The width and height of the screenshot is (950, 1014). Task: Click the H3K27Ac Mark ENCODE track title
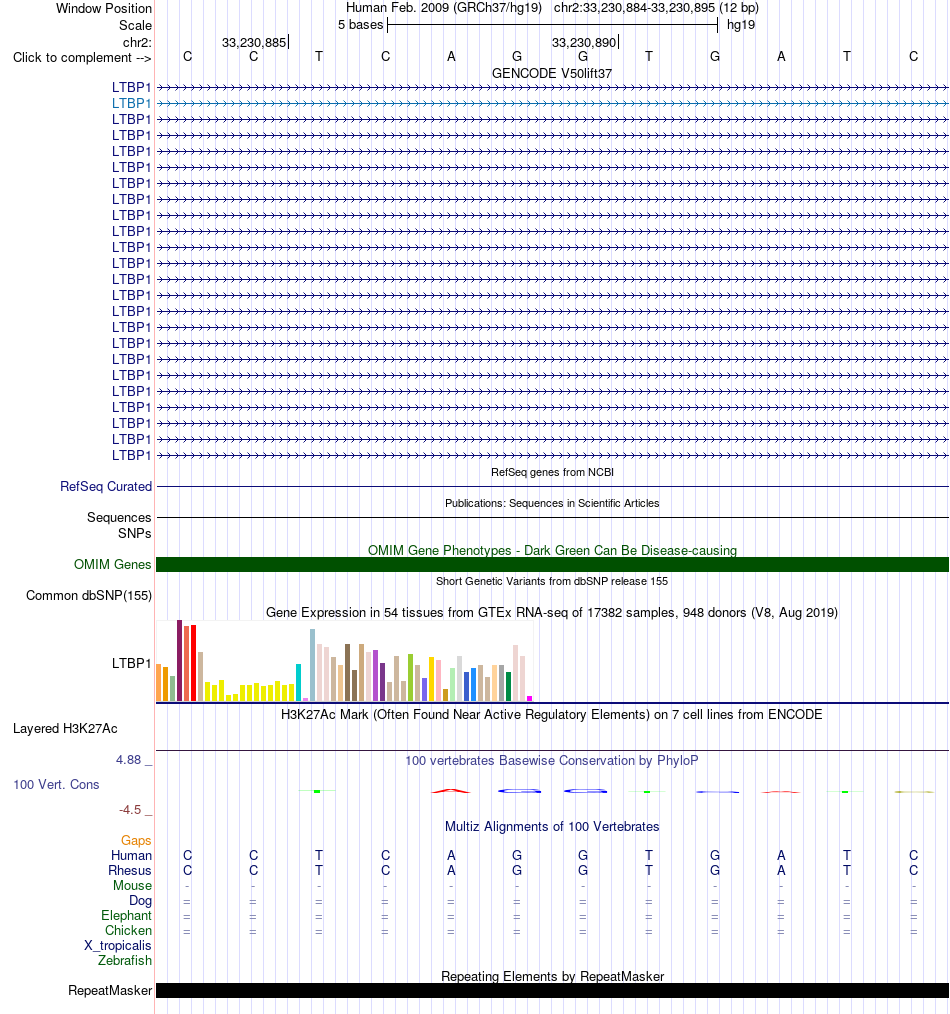552,715
